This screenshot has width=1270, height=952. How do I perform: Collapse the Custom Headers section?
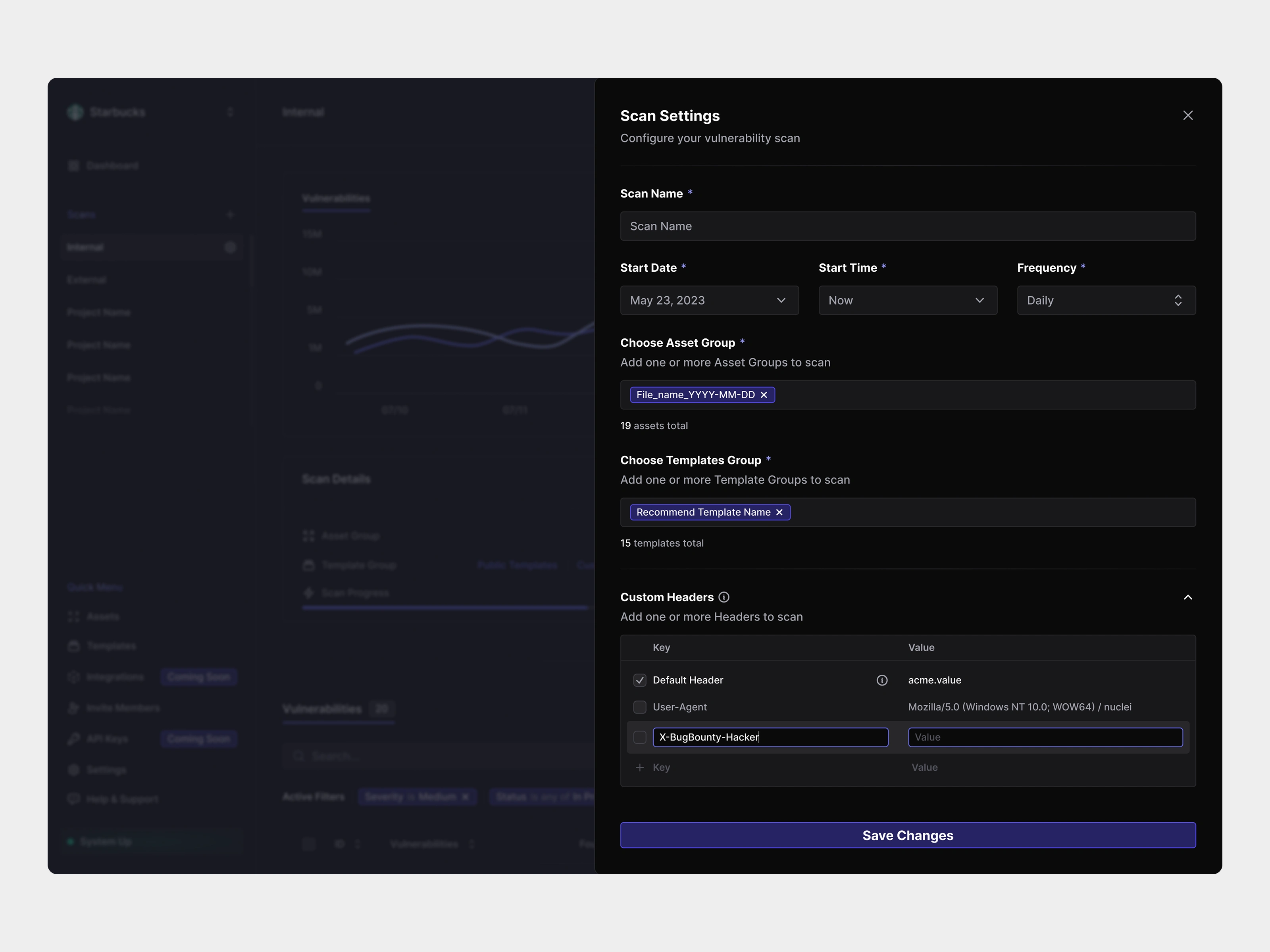pos(1187,597)
